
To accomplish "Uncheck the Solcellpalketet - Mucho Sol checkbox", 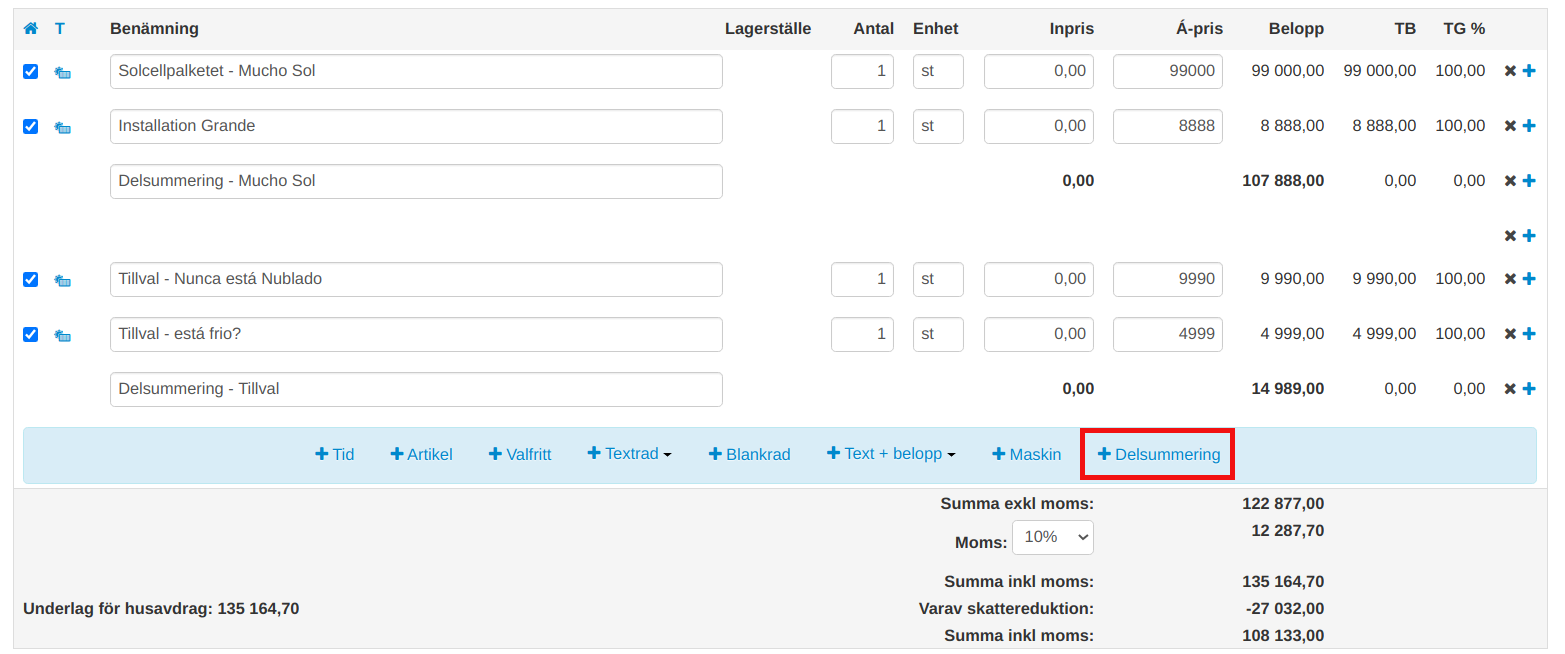I will coord(30,71).
